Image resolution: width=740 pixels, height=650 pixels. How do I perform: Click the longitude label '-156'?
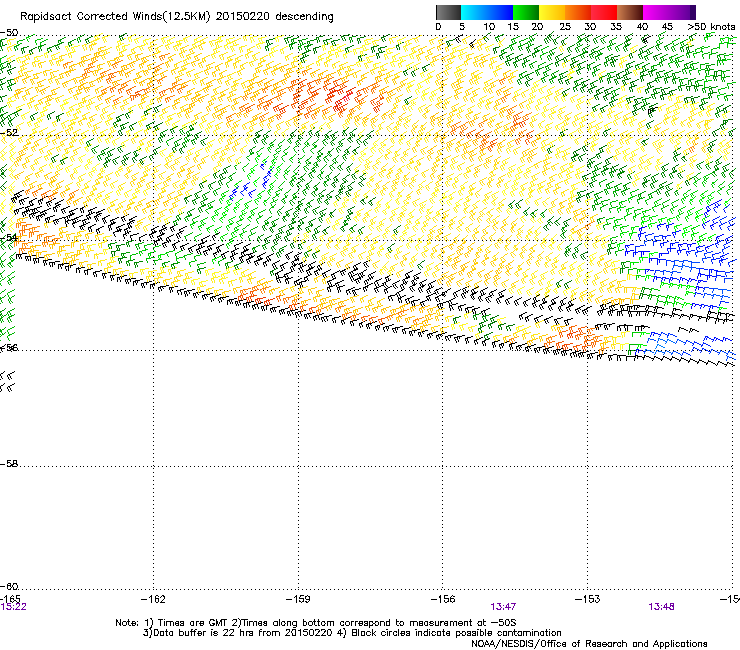tap(443, 599)
